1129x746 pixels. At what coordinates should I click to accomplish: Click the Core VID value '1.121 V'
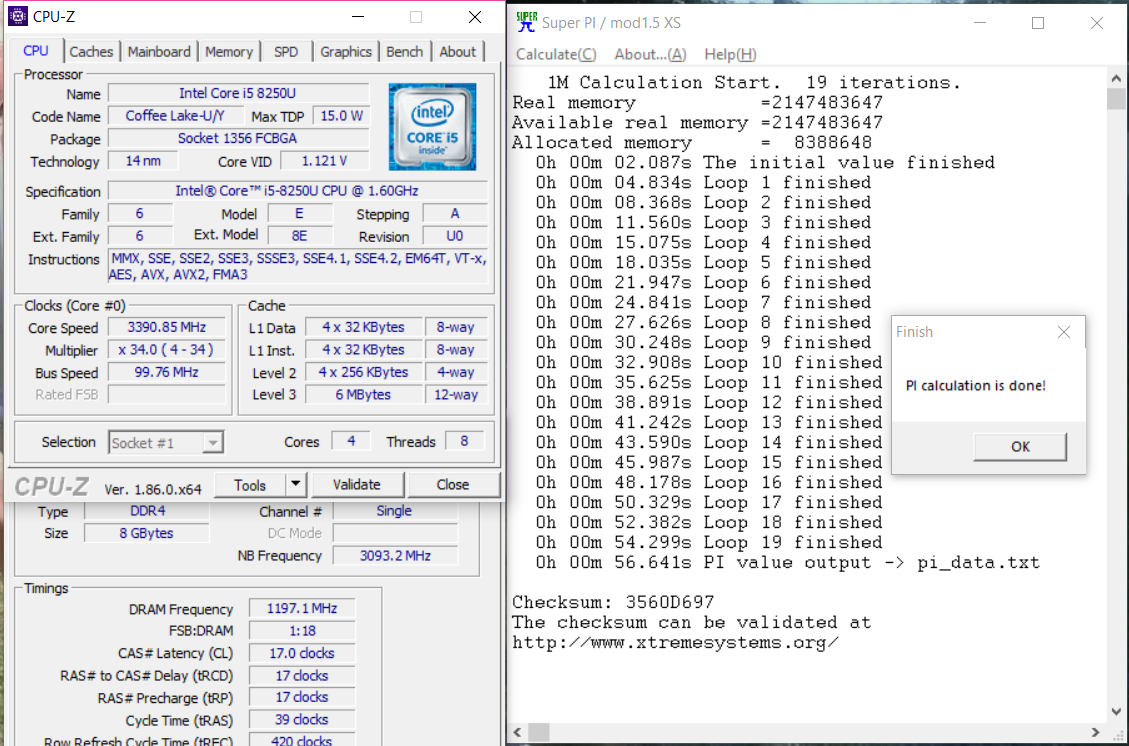pyautogui.click(x=325, y=161)
